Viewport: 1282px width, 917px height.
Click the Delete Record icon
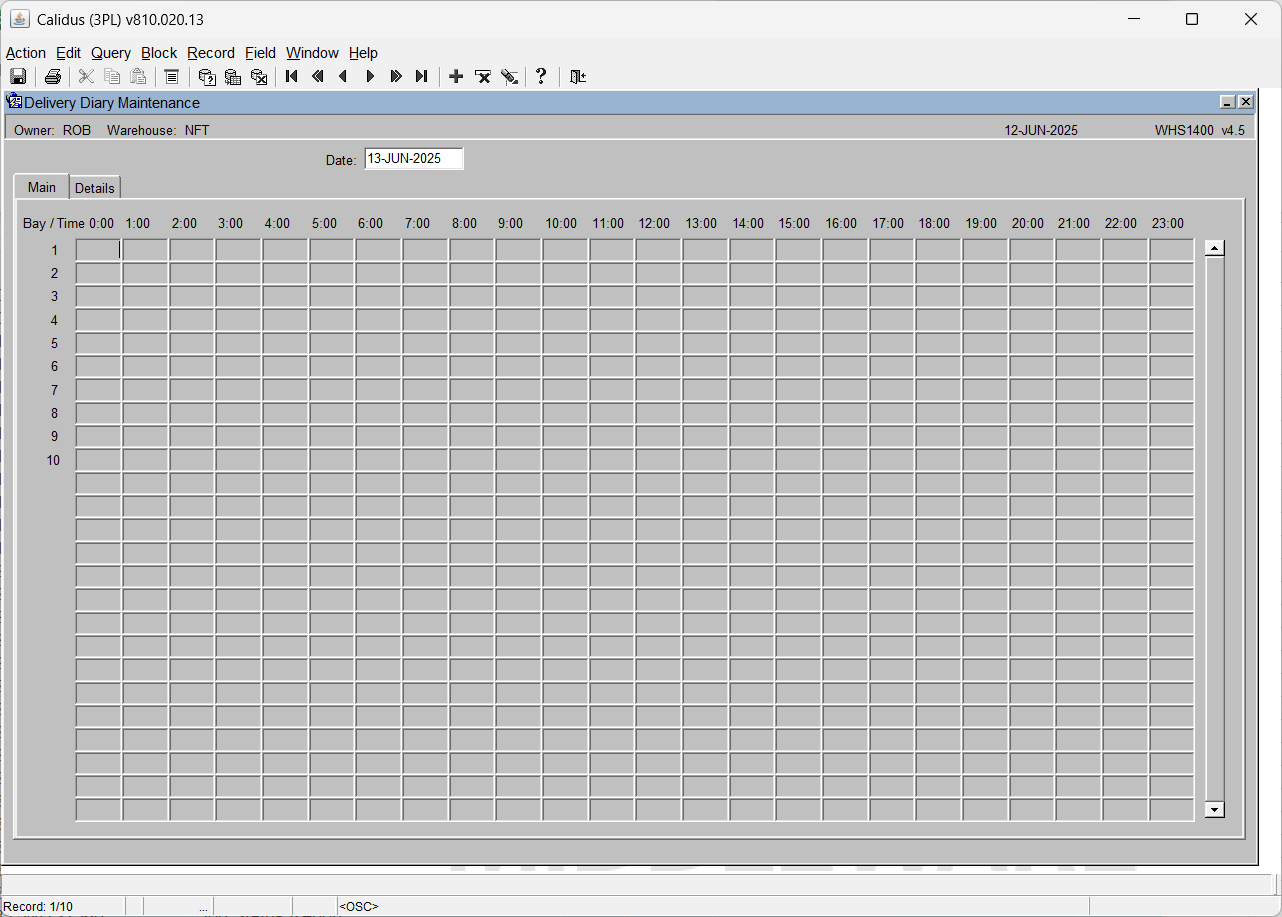click(482, 77)
